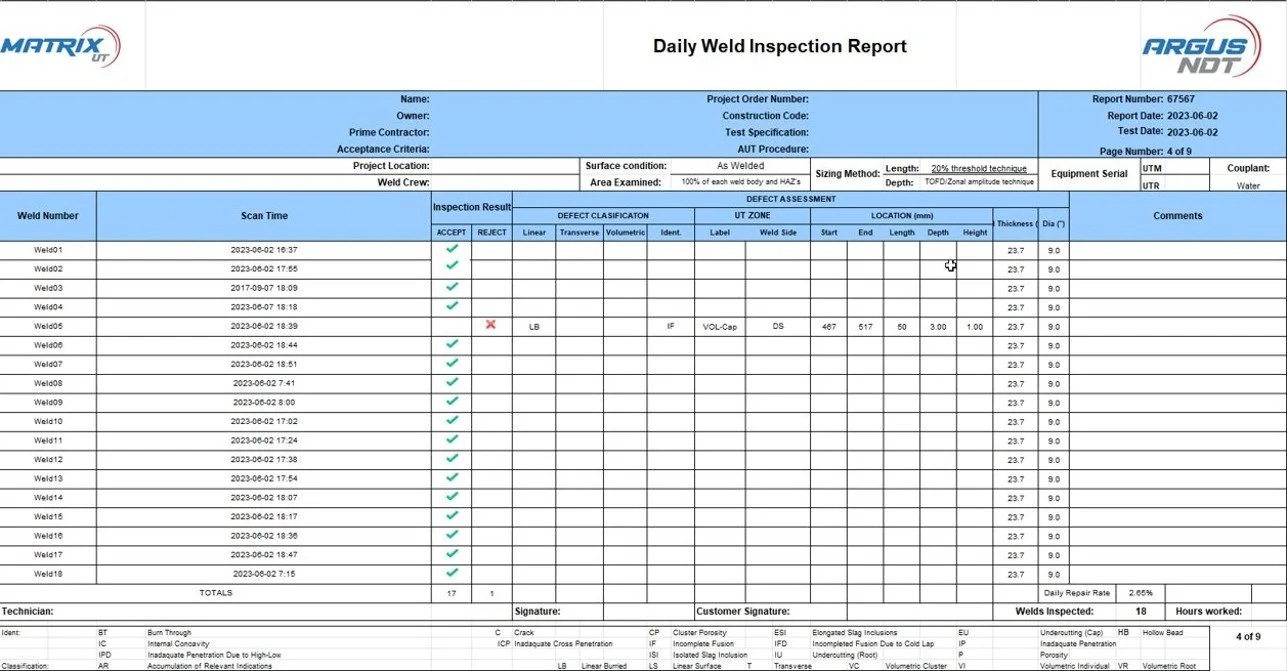Select the Weld Number column header
Screen dimensions: 1287x671
pyautogui.click(x=48, y=216)
